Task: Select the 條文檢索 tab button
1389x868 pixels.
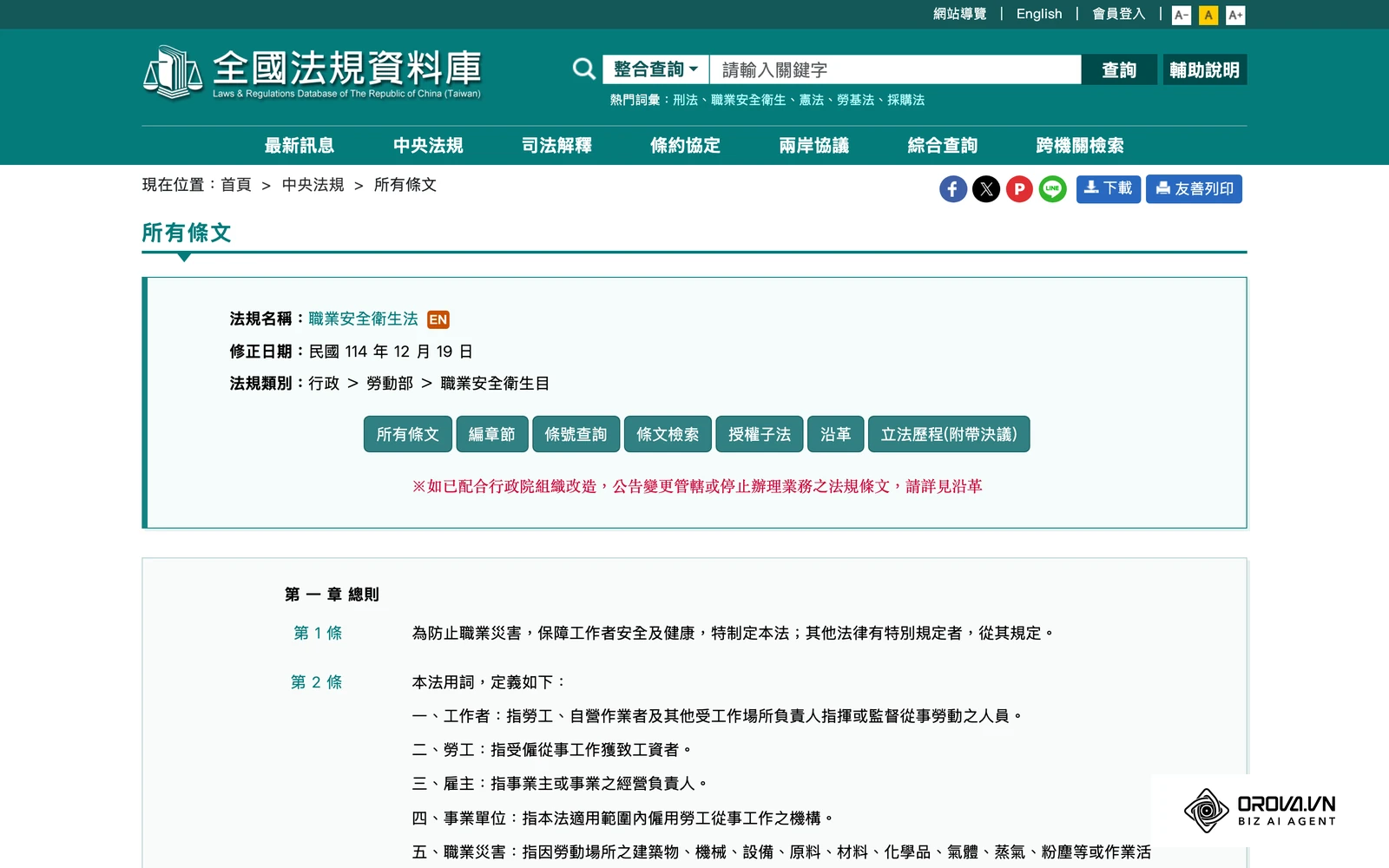Action: (668, 434)
